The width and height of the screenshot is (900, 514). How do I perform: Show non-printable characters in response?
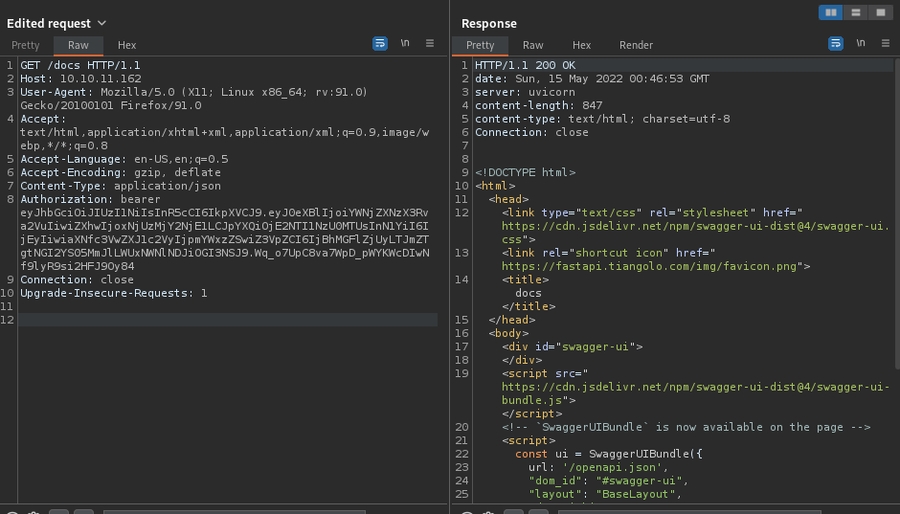tap(861, 44)
